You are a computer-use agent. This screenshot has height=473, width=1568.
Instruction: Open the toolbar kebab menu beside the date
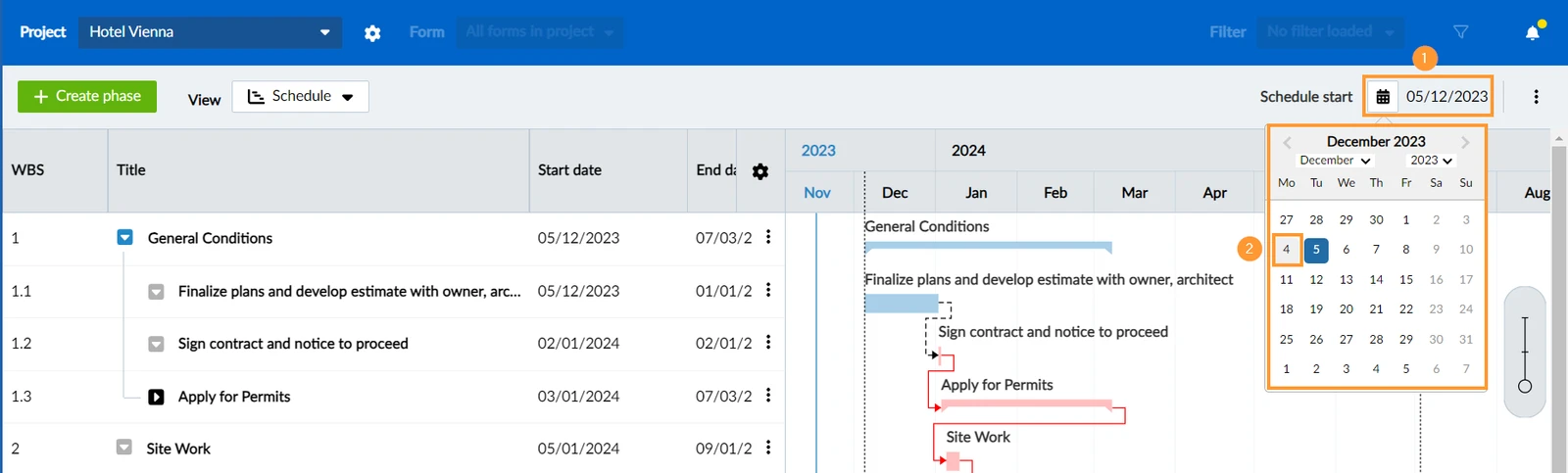pyautogui.click(x=1536, y=96)
